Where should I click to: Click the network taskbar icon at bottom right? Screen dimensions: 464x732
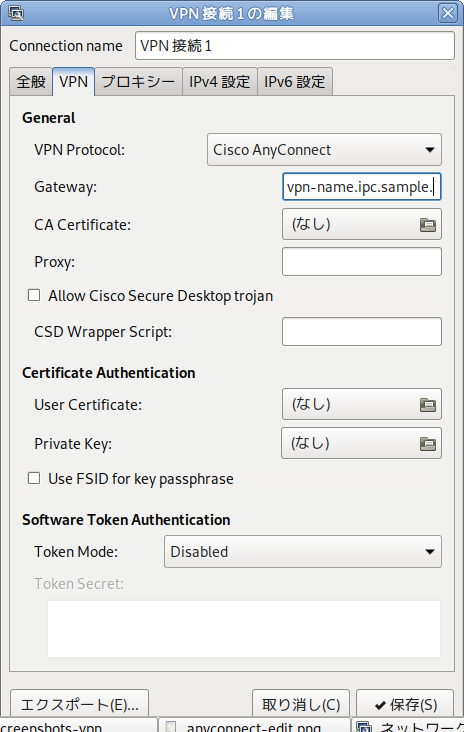[x=364, y=726]
